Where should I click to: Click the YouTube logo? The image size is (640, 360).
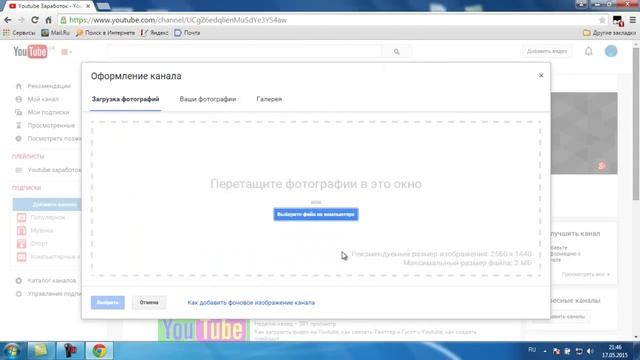point(30,52)
